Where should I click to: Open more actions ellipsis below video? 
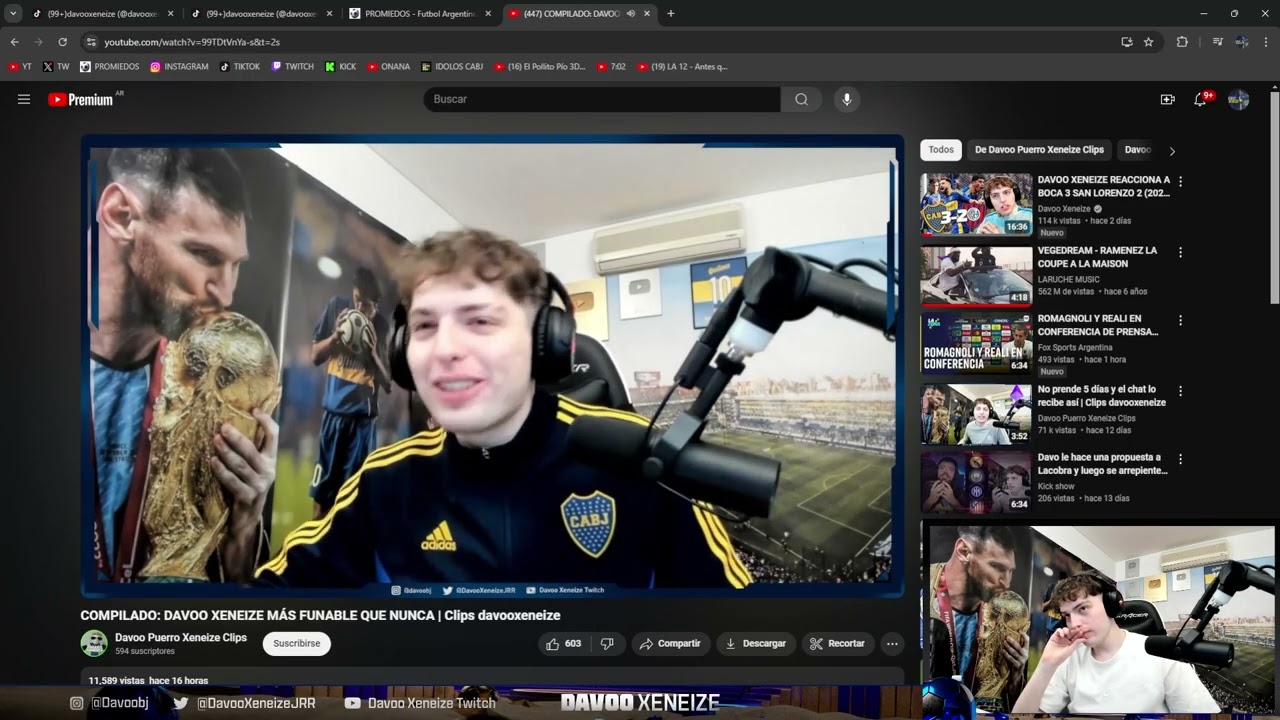click(892, 644)
